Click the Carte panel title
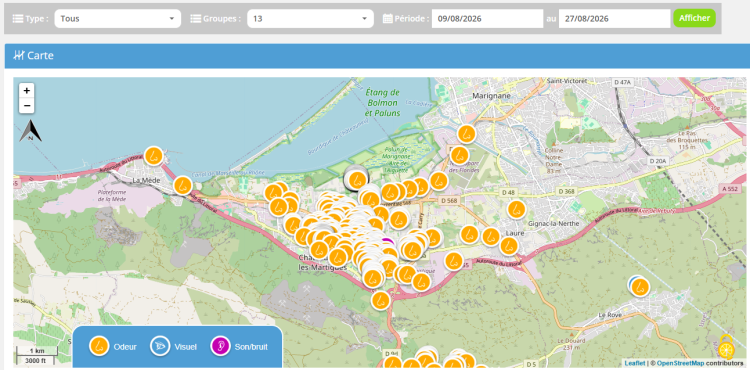This screenshot has width=750, height=370. (41, 55)
